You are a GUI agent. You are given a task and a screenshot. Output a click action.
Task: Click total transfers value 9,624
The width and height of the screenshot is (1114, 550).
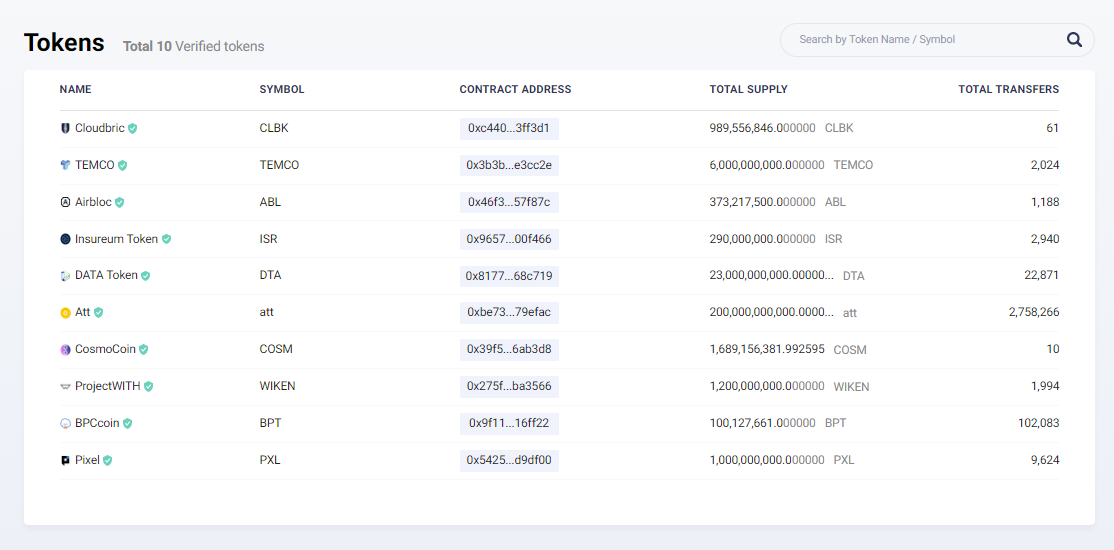pos(1045,460)
